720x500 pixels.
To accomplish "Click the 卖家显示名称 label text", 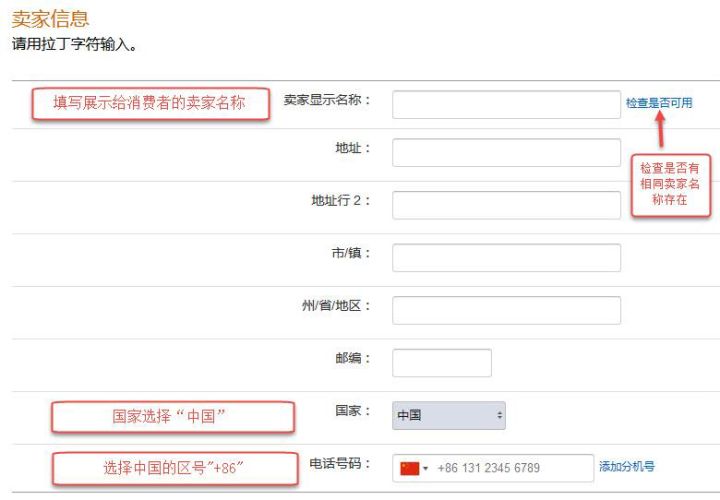I will (326, 100).
